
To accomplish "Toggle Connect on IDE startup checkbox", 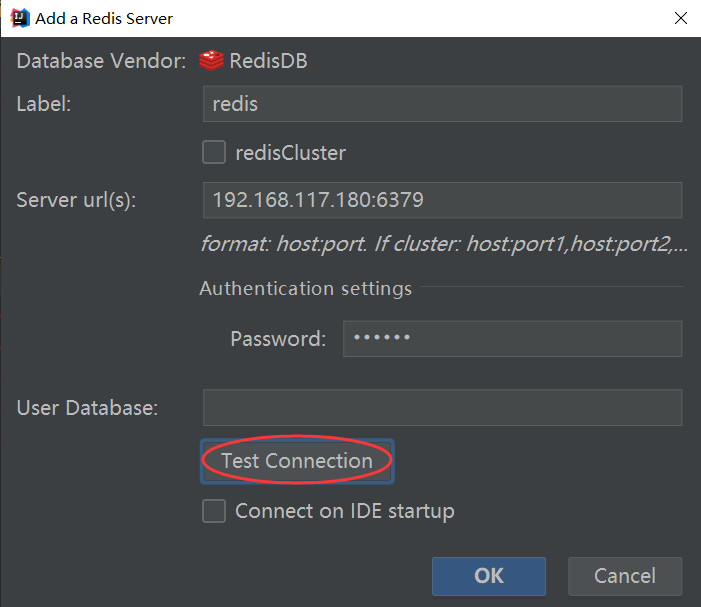I will [x=214, y=511].
